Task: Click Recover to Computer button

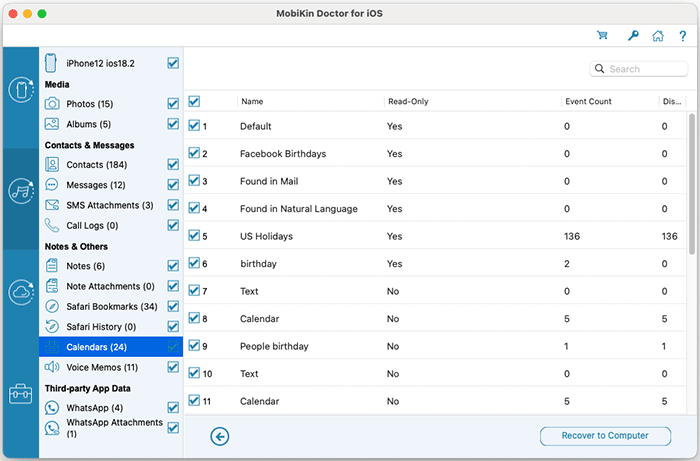Action: 605,436
